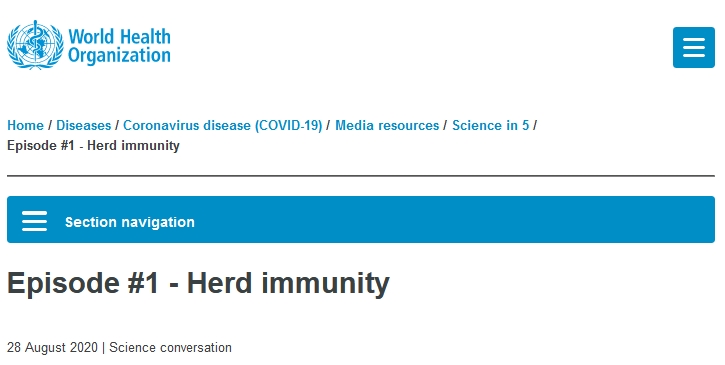Open the main hamburger menu button
Screen dimensions: 725x365
[694, 48]
